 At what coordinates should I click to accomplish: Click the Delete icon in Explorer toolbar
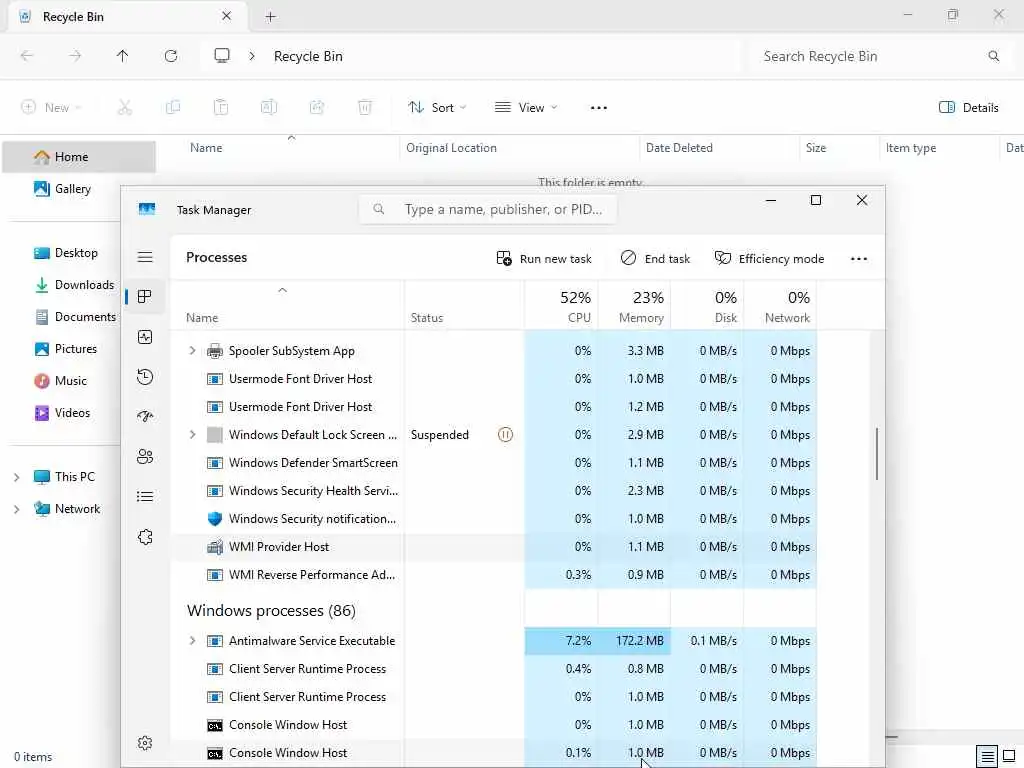pyautogui.click(x=365, y=108)
